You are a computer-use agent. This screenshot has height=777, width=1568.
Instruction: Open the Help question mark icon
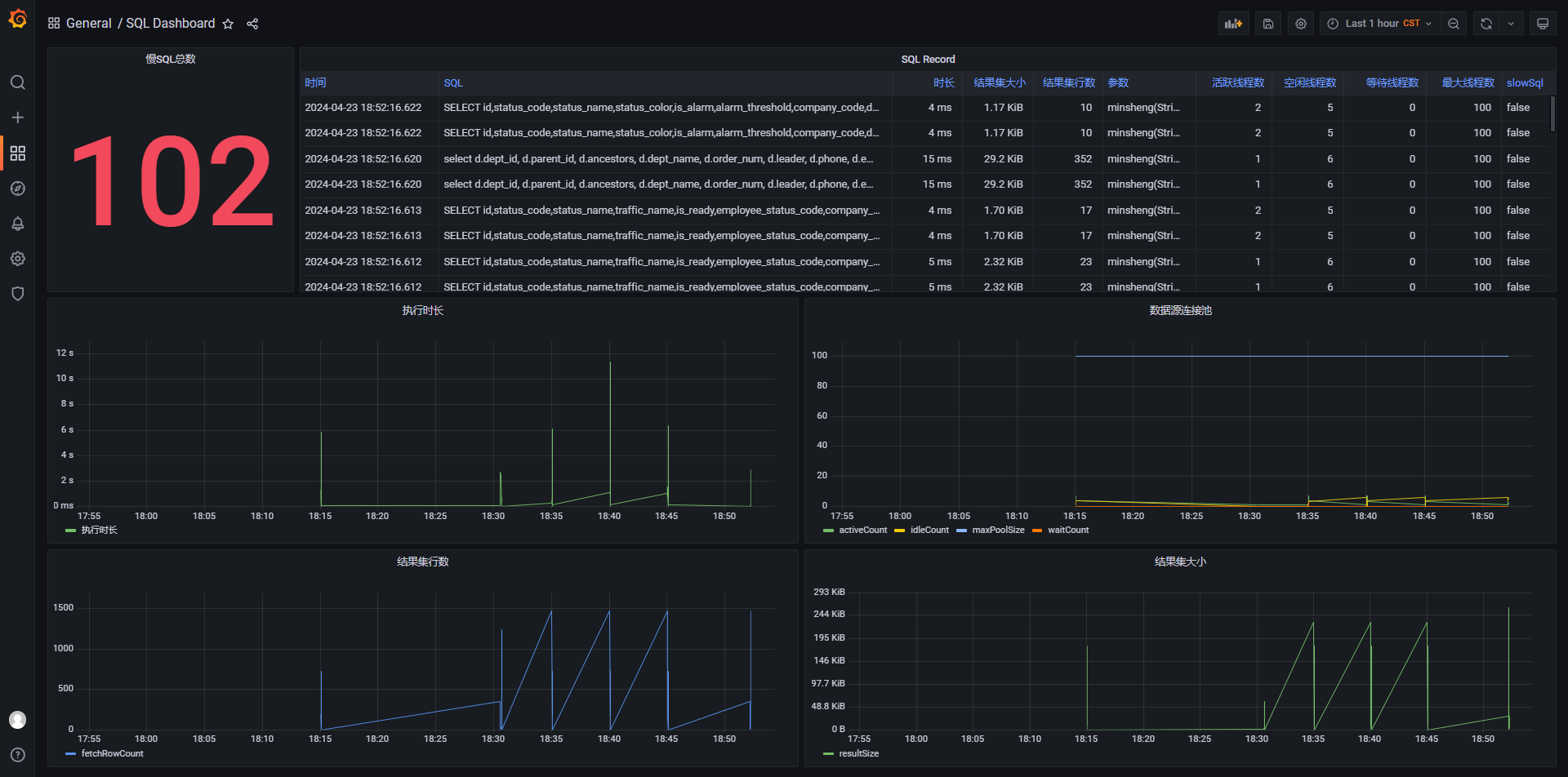pos(17,755)
